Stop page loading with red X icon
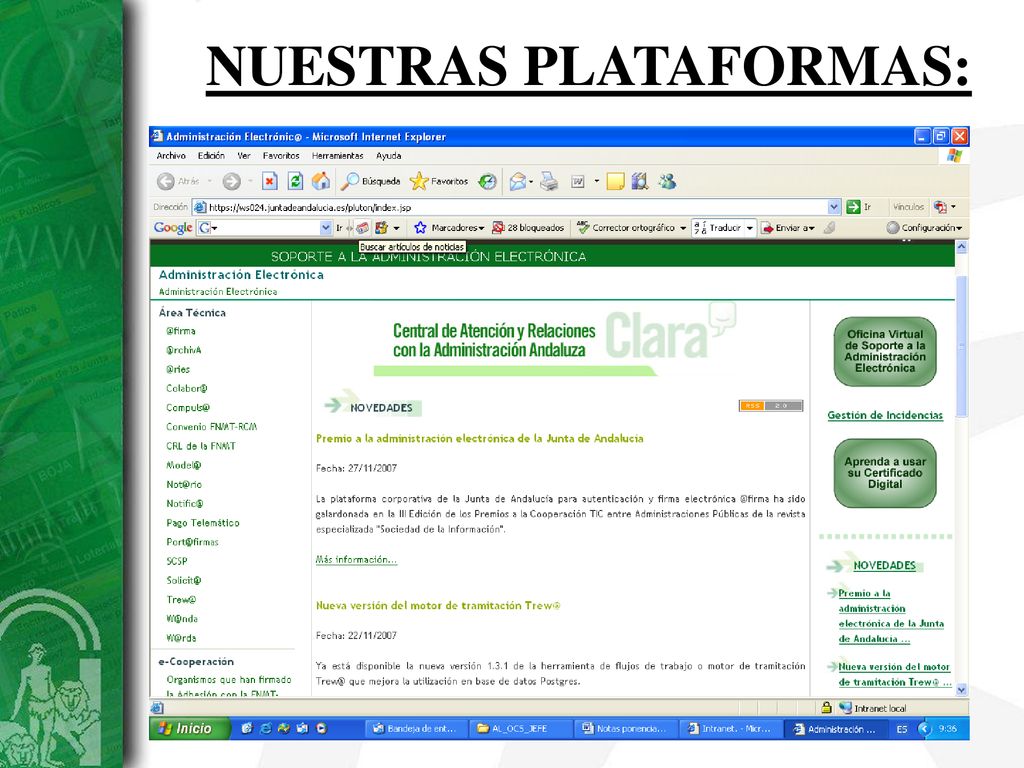 pyautogui.click(x=270, y=181)
